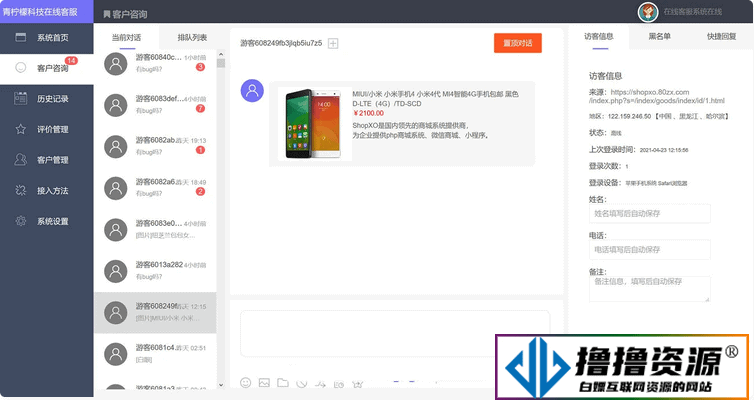
Task: Open conversation 游客6013a282
Action: tap(155, 271)
